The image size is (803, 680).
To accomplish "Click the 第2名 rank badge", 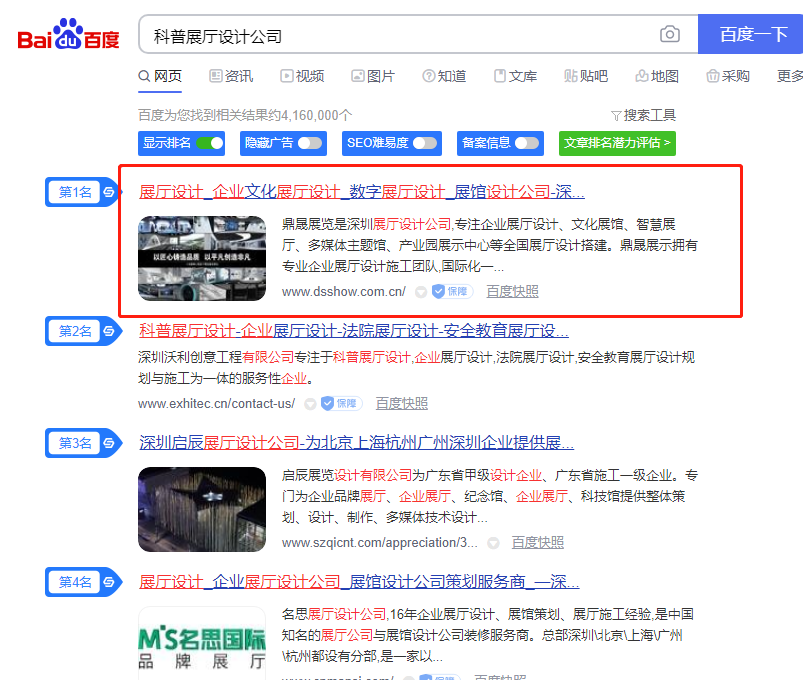I will tap(75, 331).
